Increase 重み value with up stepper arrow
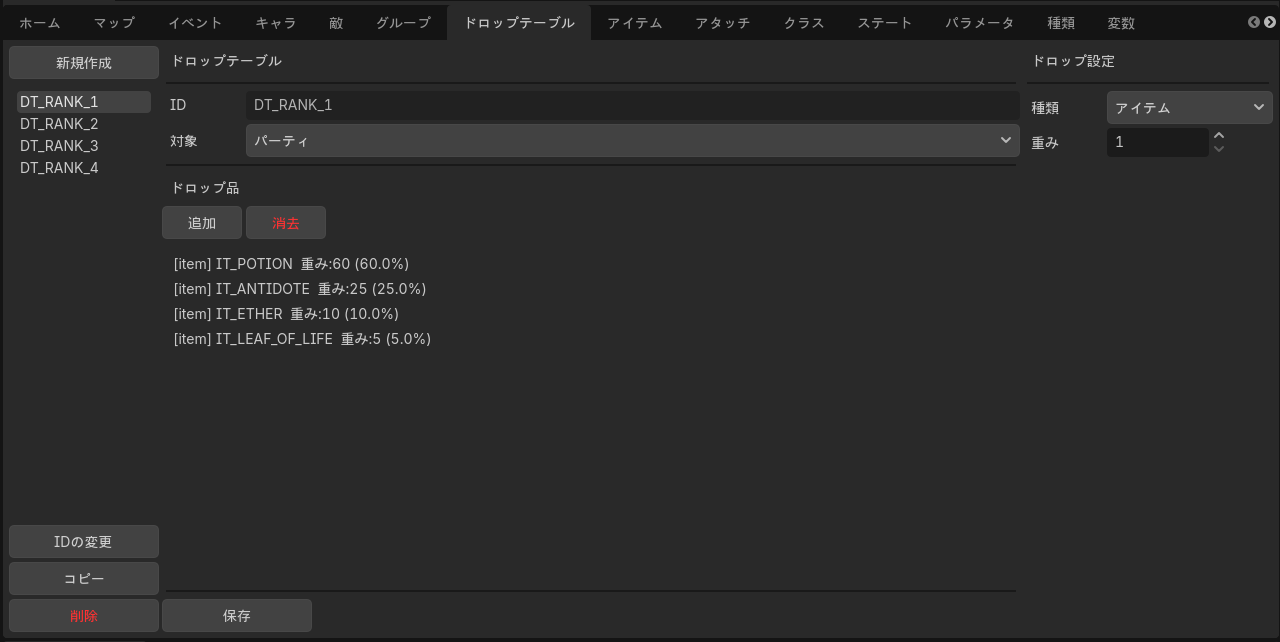Image resolution: width=1280 pixels, height=642 pixels. [x=1218, y=136]
